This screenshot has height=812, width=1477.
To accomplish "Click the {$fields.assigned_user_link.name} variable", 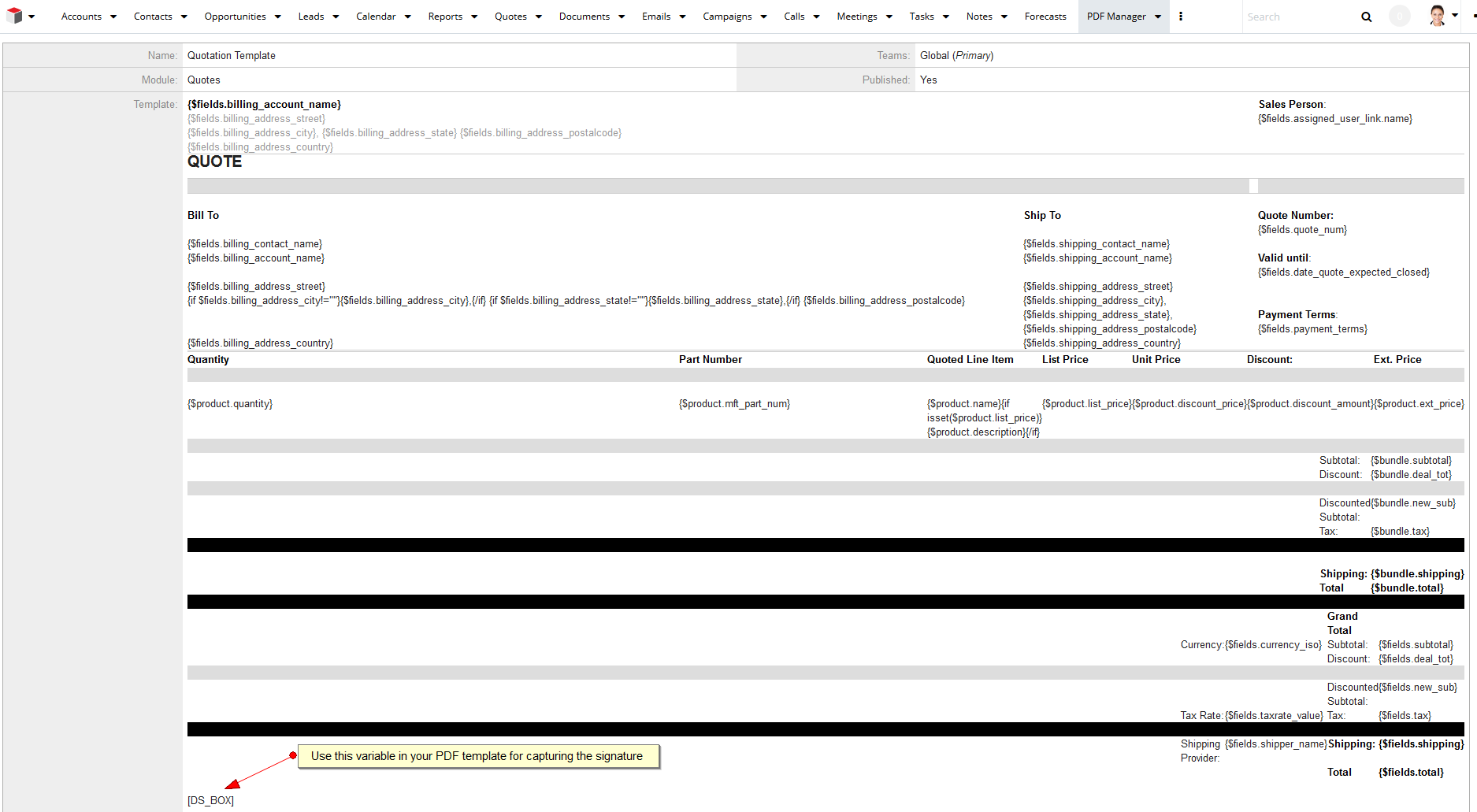I will pyautogui.click(x=1335, y=119).
